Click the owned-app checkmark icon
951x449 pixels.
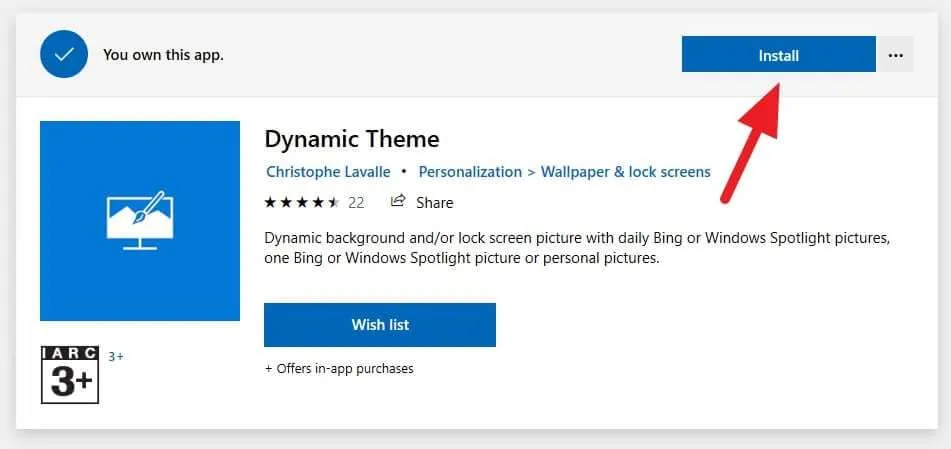click(64, 54)
